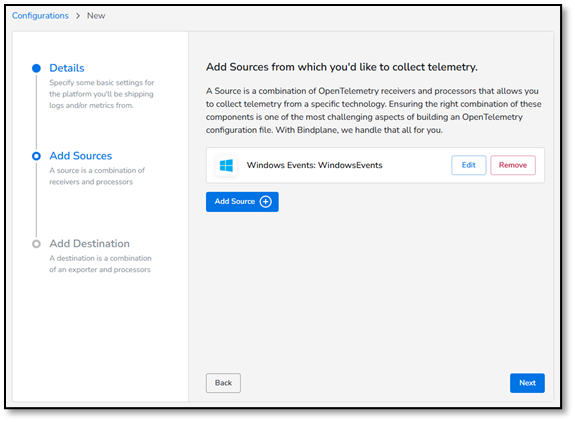Proceed with the Next button

[x=527, y=383]
